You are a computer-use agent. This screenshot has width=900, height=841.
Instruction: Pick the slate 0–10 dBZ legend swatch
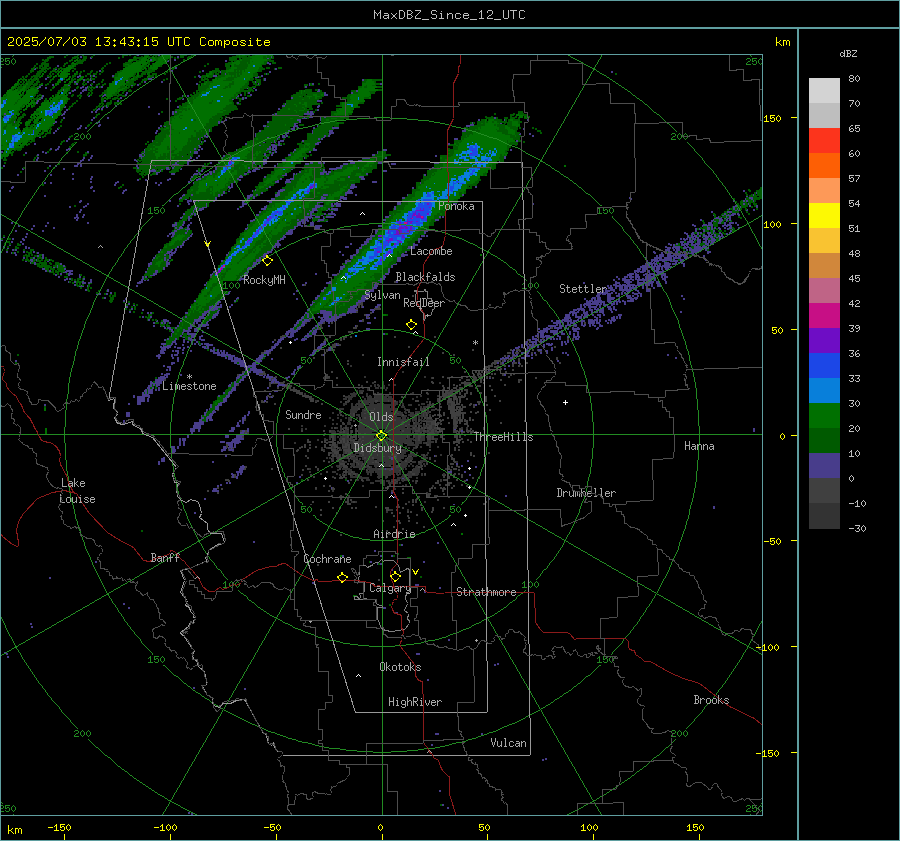coord(824,466)
